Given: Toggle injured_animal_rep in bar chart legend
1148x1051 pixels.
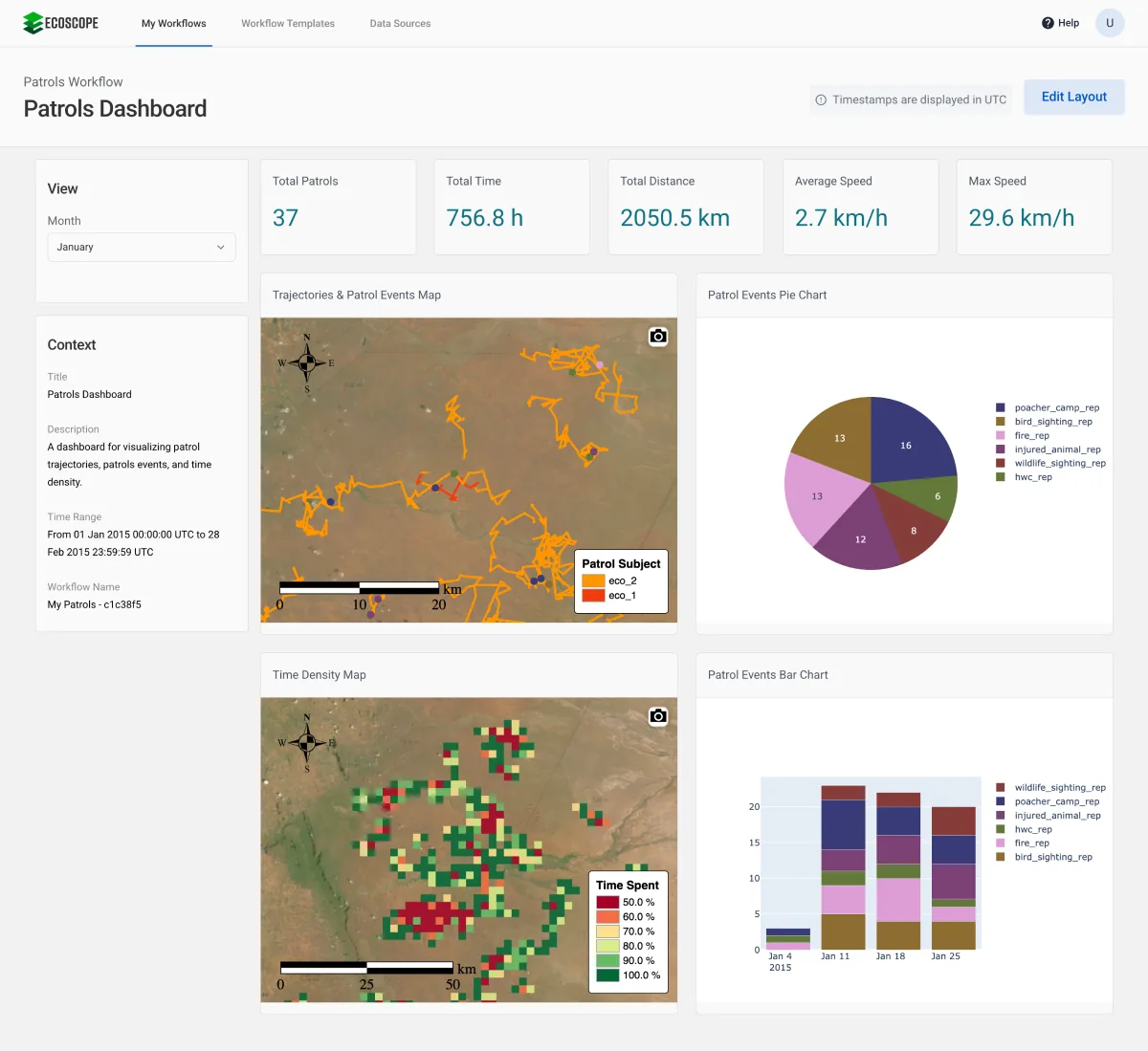Looking at the screenshot, I should [x=1049, y=816].
